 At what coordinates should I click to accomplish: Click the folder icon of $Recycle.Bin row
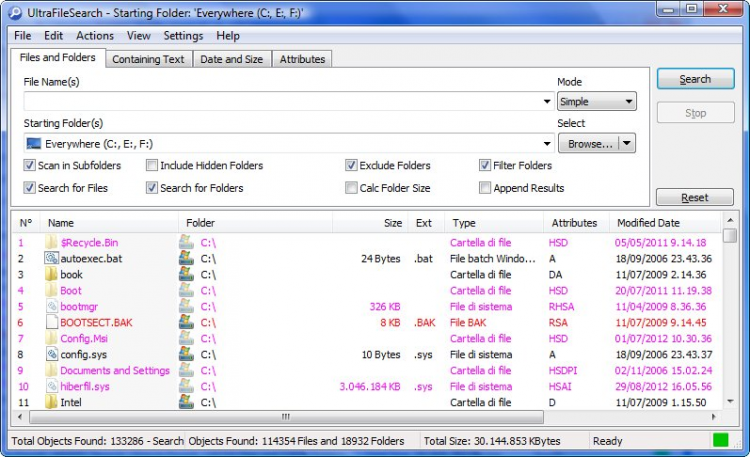click(x=51, y=242)
